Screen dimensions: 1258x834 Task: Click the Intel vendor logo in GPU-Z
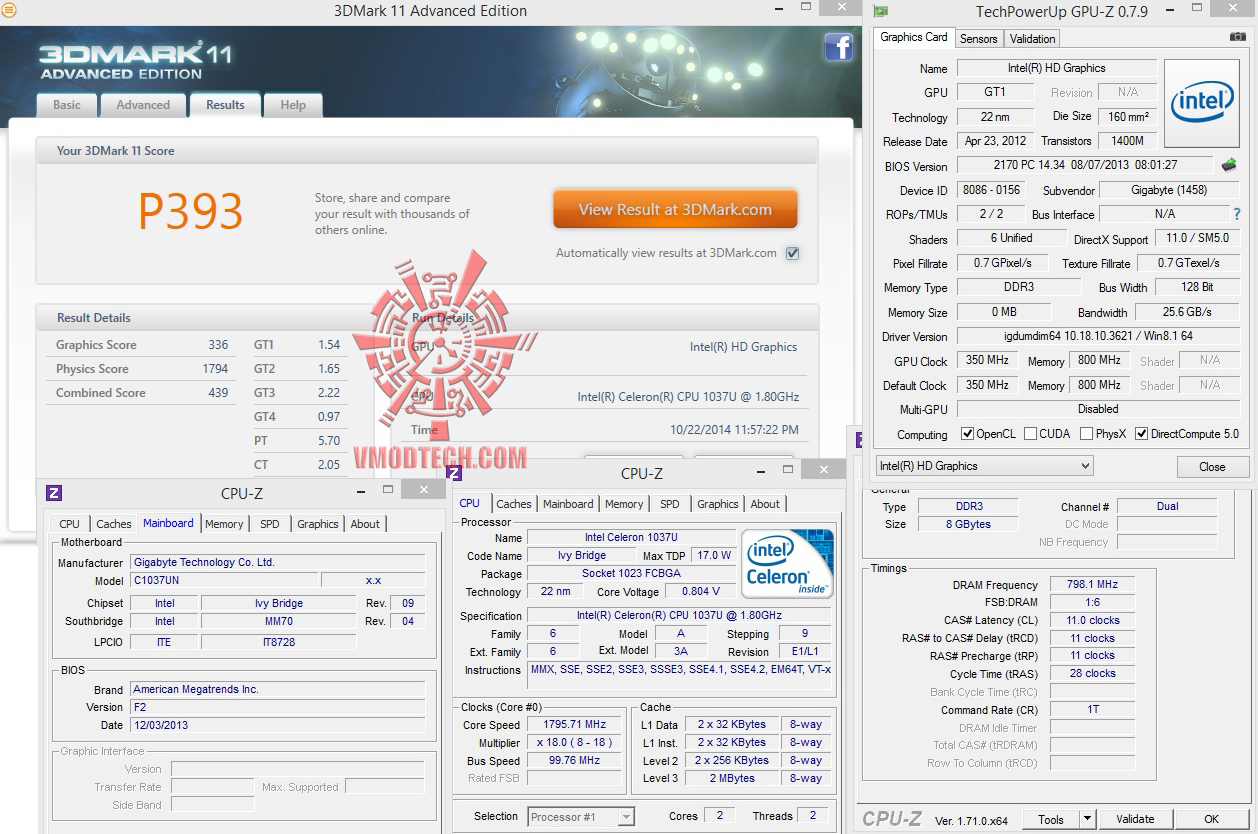click(x=1202, y=104)
